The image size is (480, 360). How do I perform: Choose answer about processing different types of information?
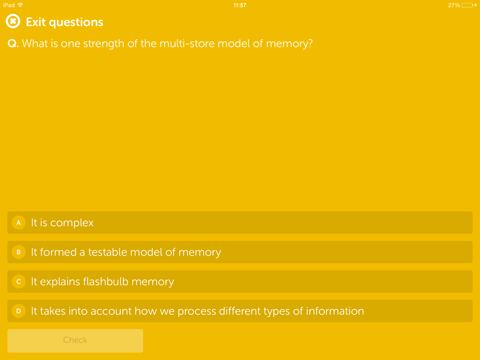click(x=240, y=311)
